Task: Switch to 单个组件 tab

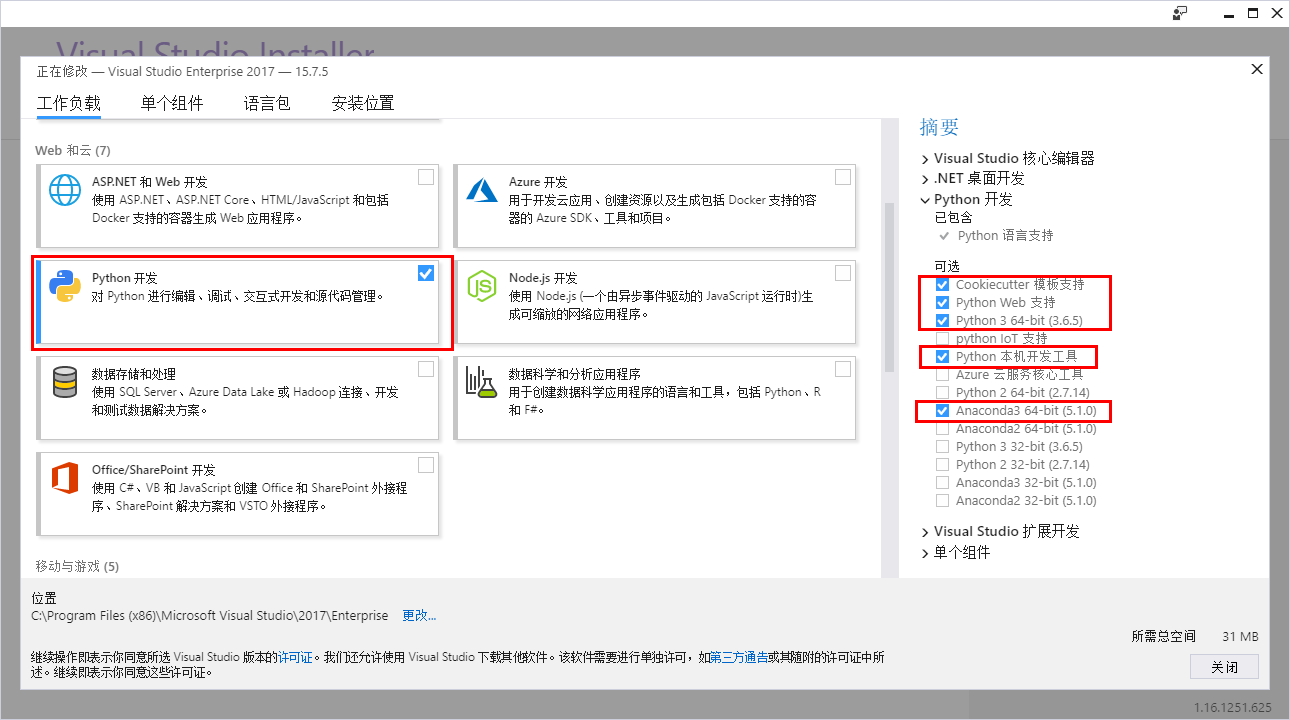Action: [172, 103]
